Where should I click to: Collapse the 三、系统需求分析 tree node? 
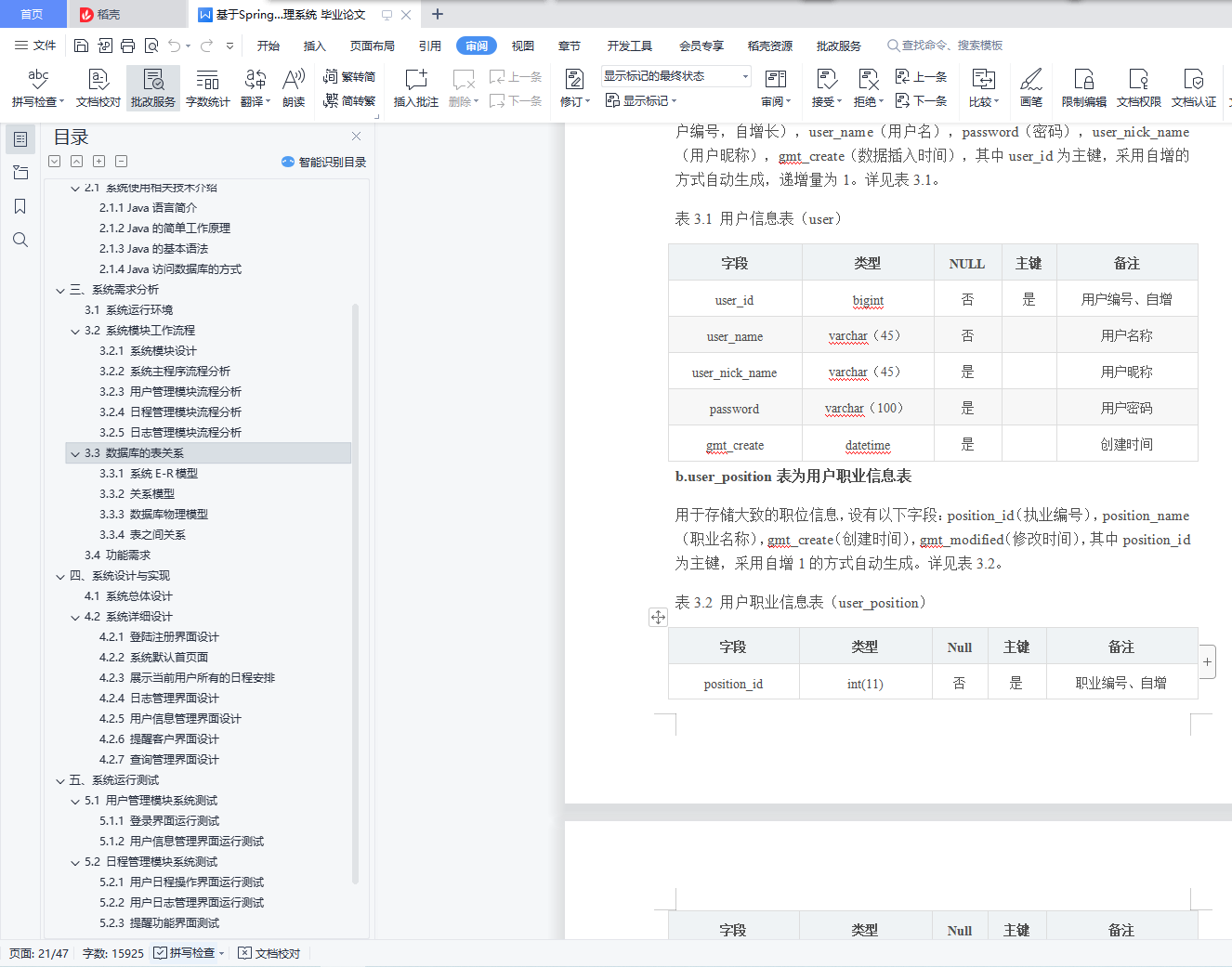coord(60,290)
